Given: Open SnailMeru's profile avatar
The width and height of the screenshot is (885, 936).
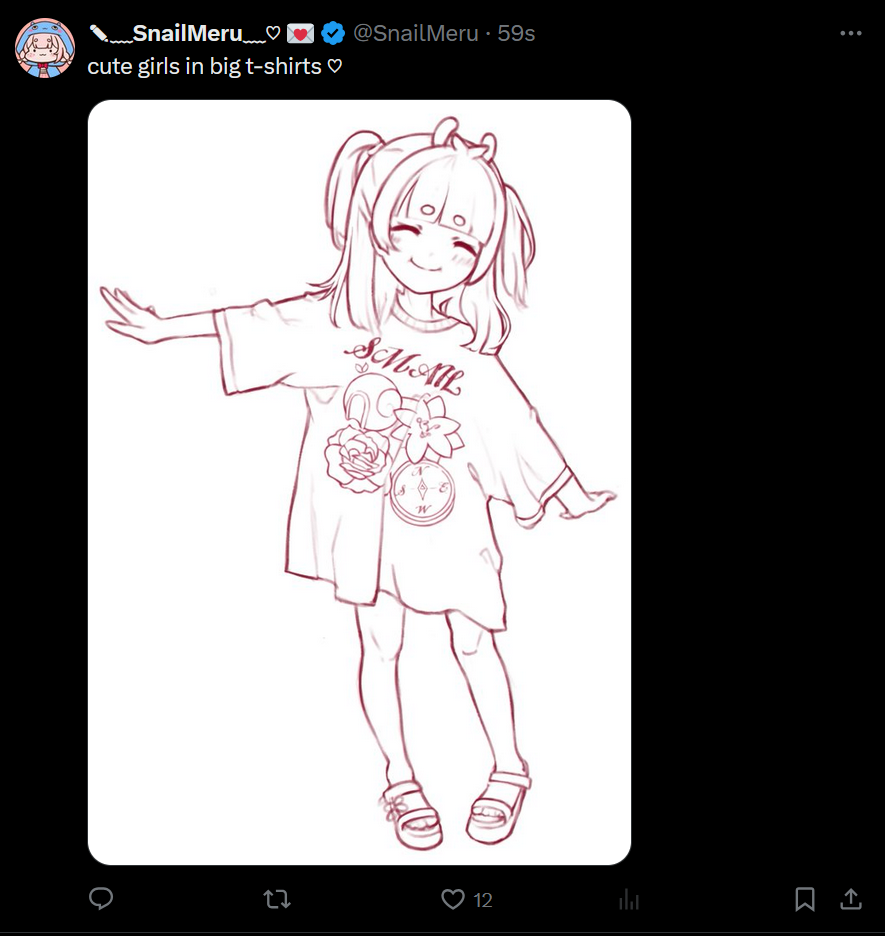Looking at the screenshot, I should [45, 48].
